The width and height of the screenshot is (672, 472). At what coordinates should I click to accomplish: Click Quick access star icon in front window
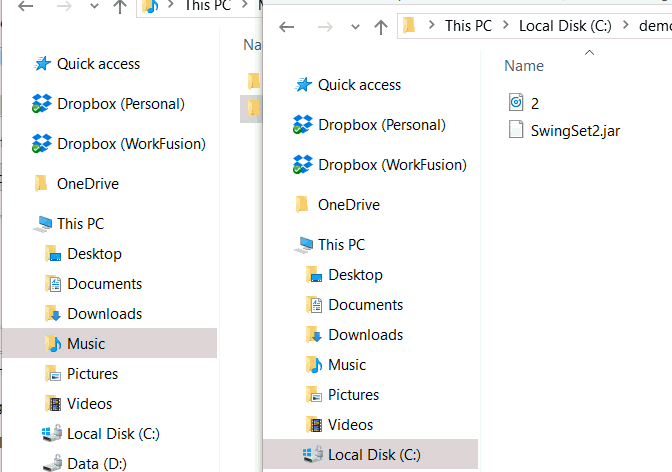coord(303,84)
